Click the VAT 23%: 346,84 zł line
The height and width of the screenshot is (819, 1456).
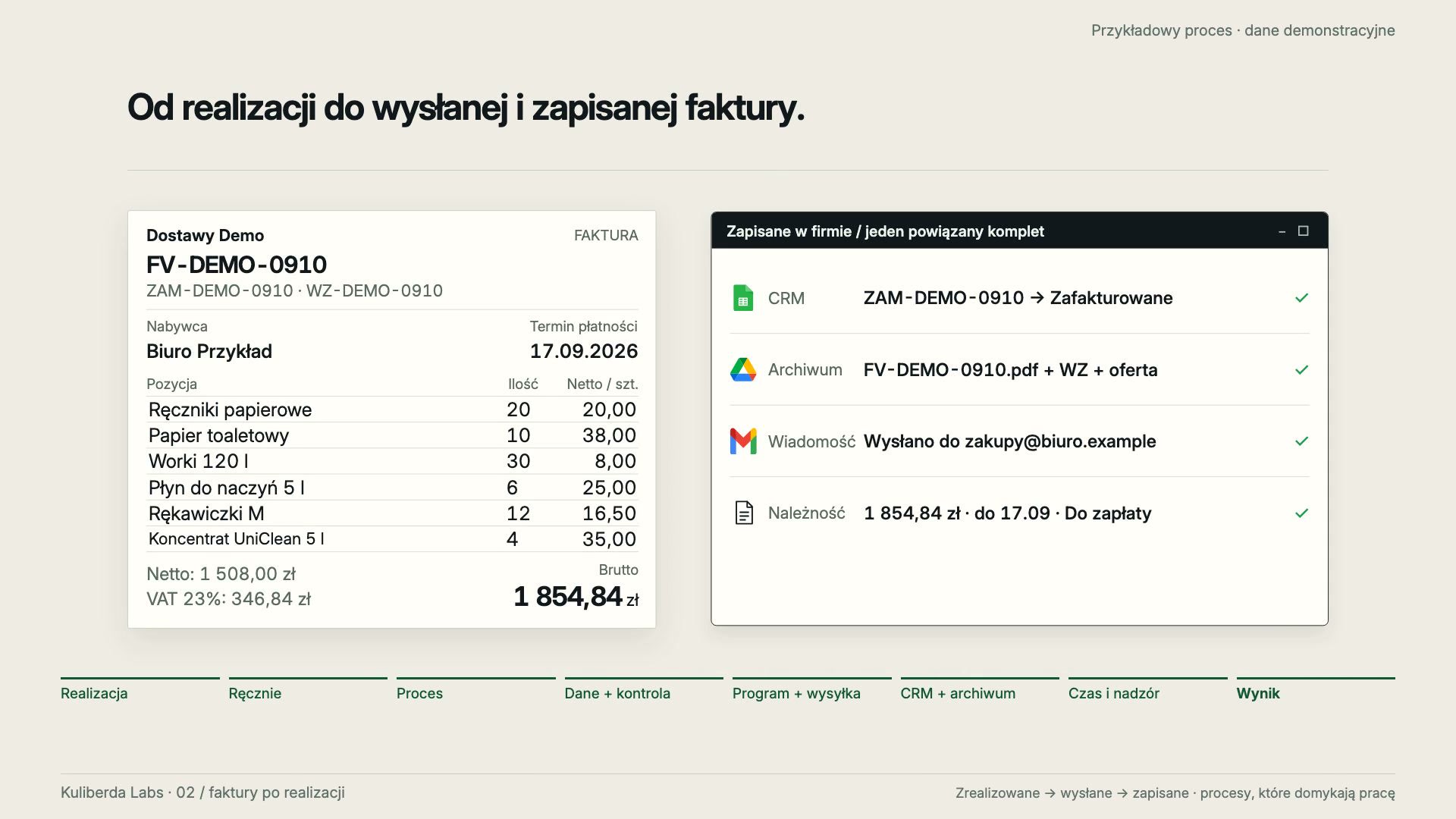(228, 599)
